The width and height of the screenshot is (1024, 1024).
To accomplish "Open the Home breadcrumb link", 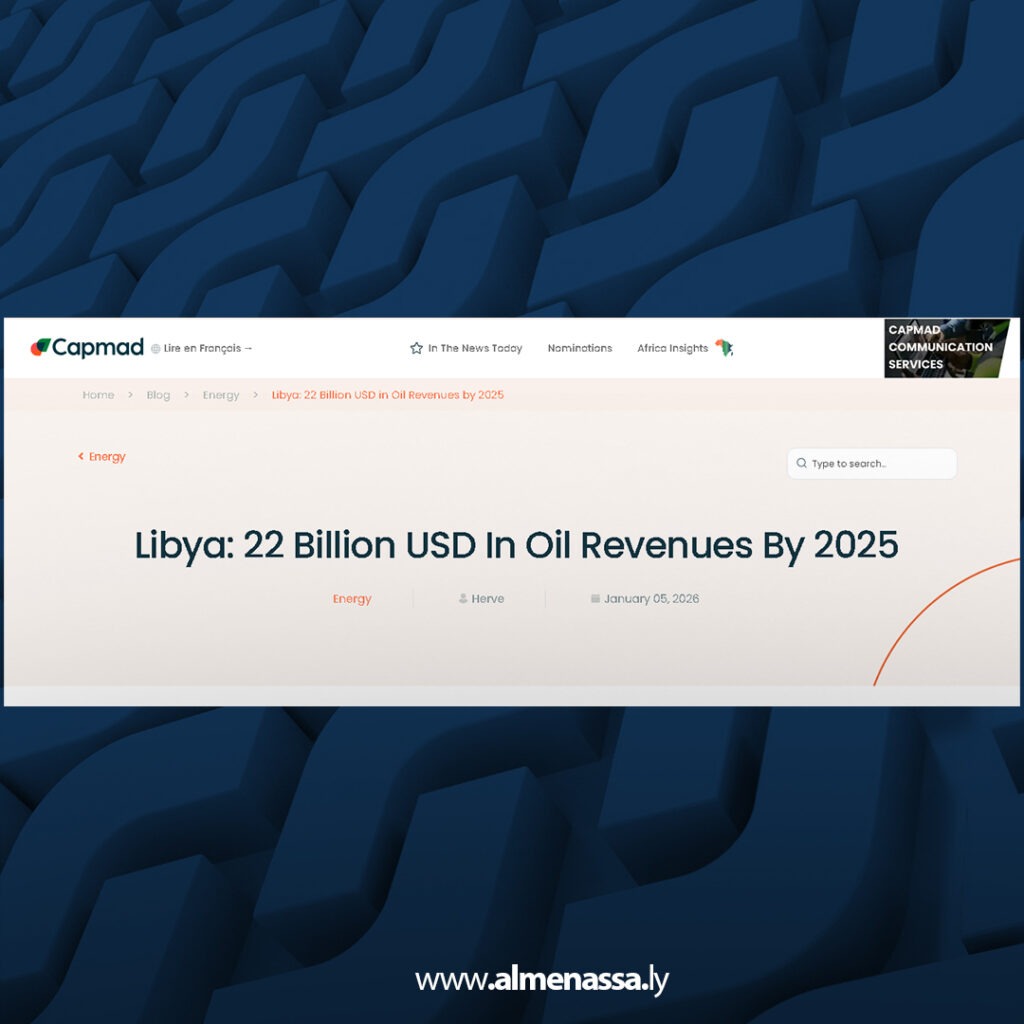I will tap(98, 394).
